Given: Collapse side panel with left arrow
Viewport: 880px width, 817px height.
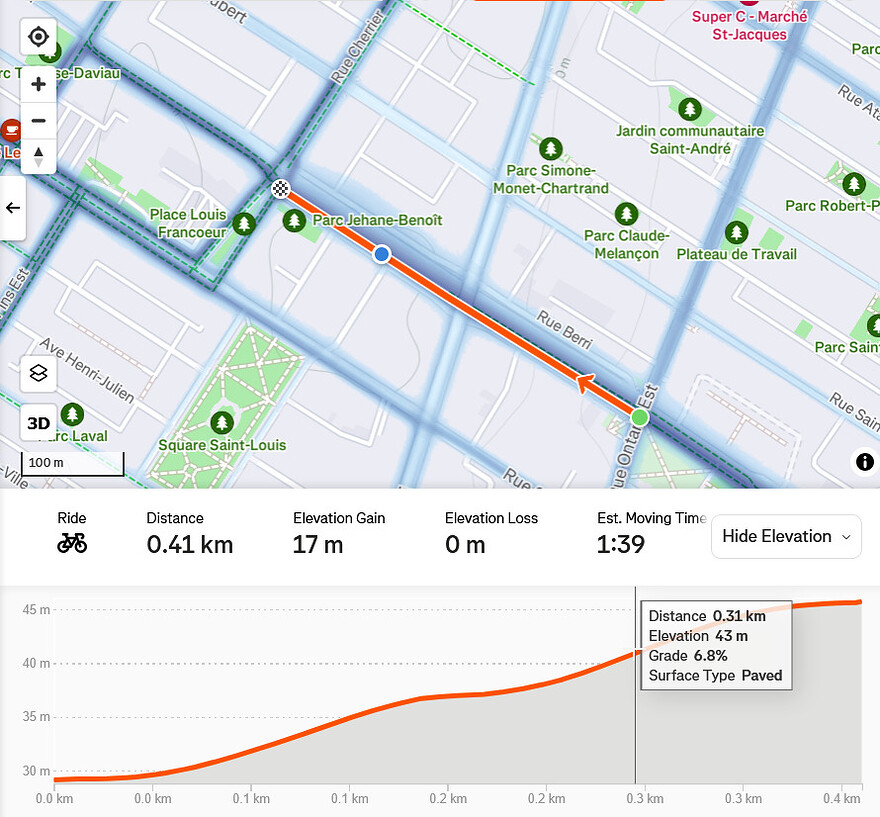Looking at the screenshot, I should pos(13,208).
